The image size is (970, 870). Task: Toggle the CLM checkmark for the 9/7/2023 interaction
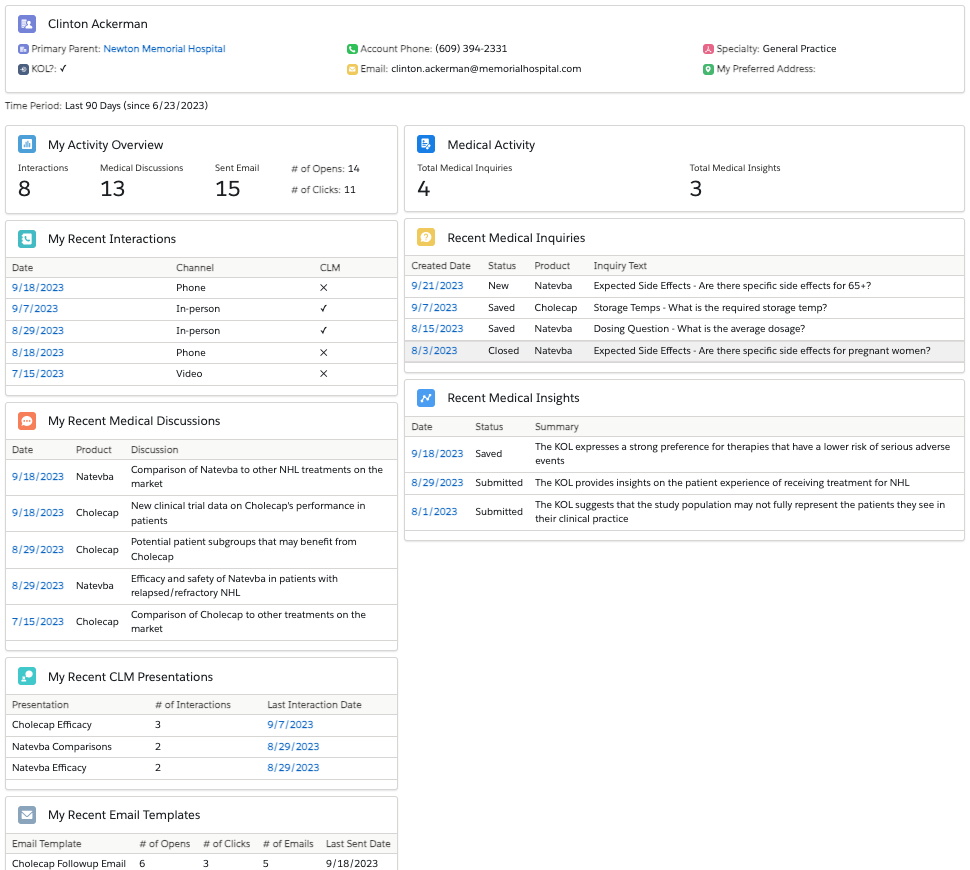323,309
